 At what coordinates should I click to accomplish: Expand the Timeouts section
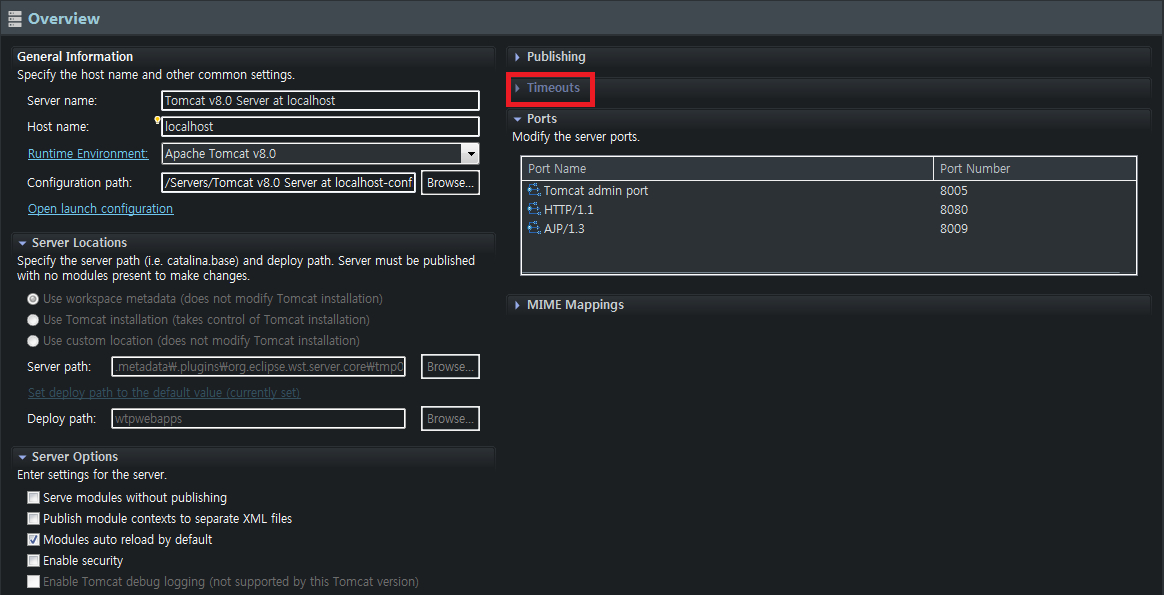tap(517, 88)
